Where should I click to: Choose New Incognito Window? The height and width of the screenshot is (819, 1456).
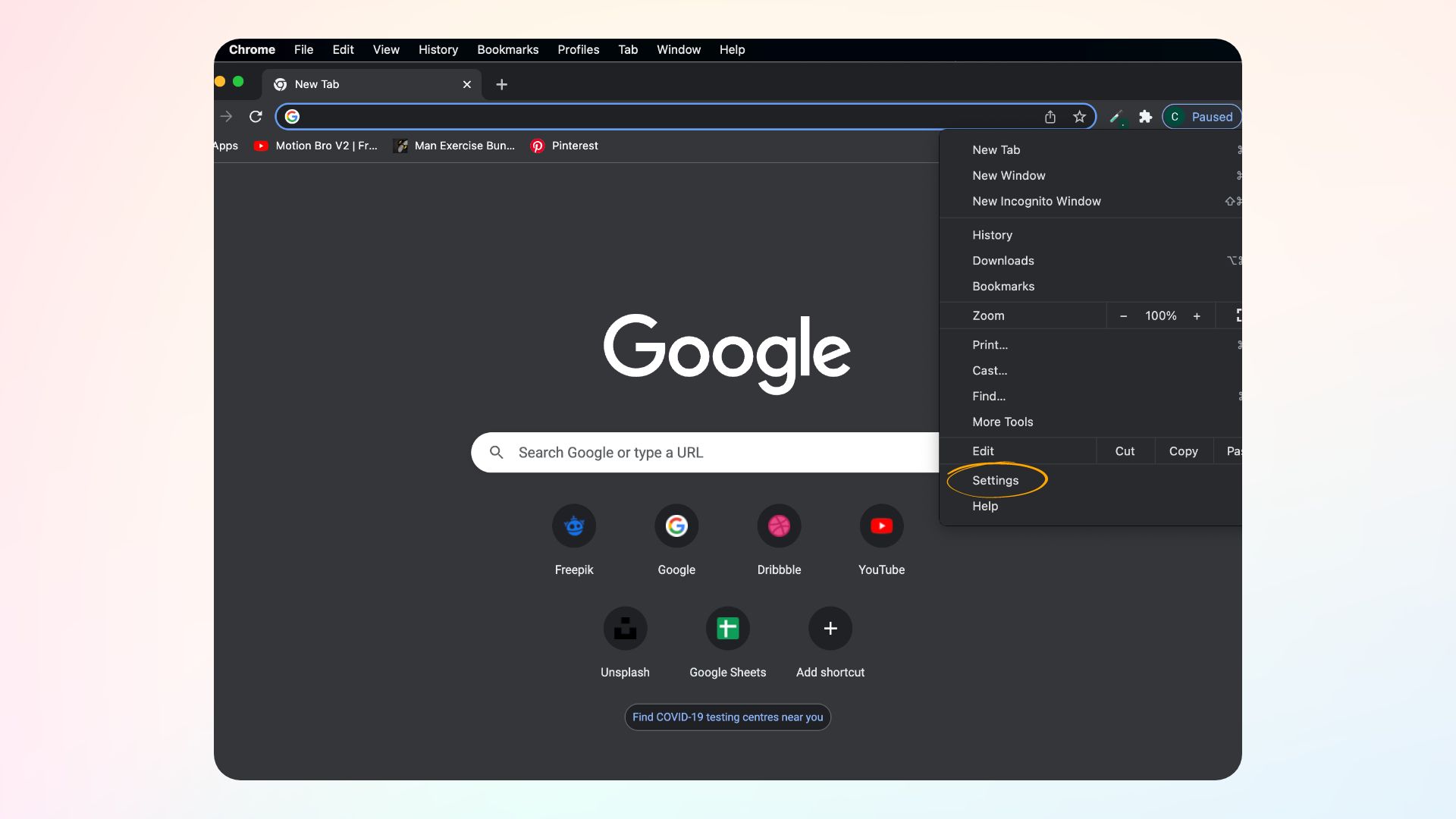coord(1090,202)
